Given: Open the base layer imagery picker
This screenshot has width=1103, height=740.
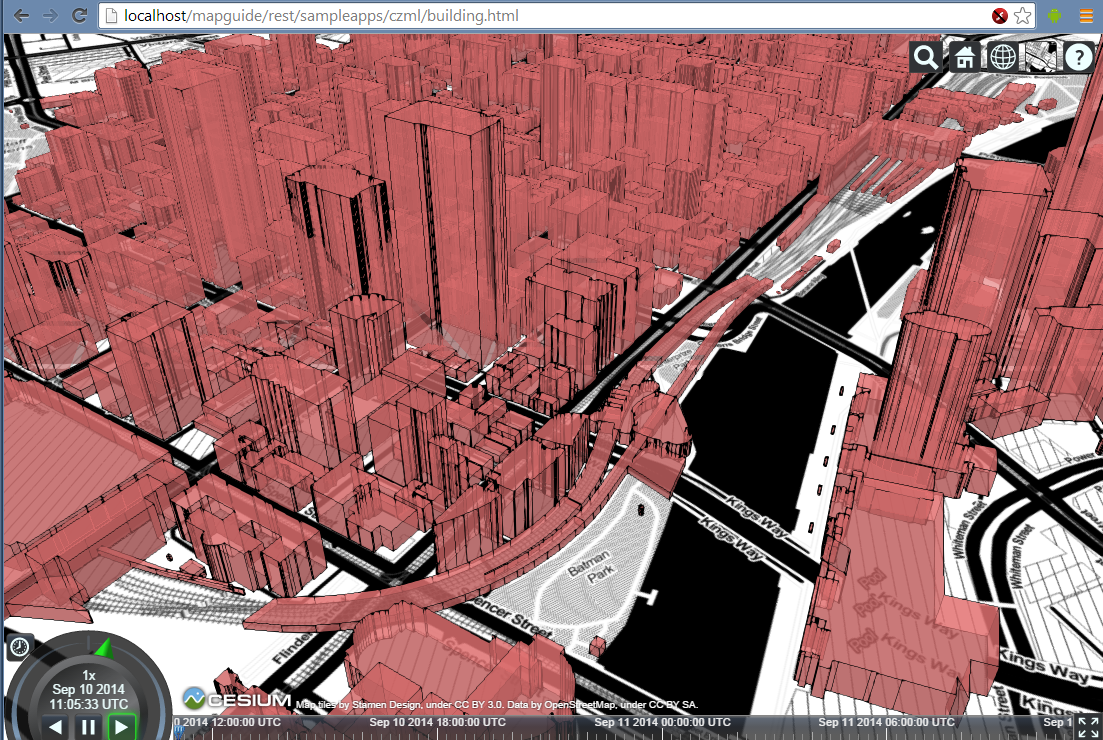Looking at the screenshot, I should point(1040,57).
